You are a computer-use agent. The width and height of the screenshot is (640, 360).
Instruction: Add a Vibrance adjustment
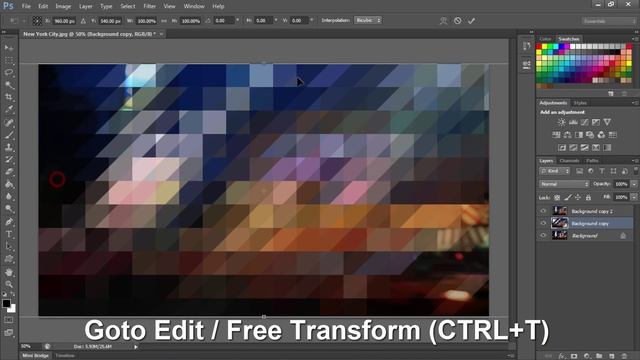607,122
